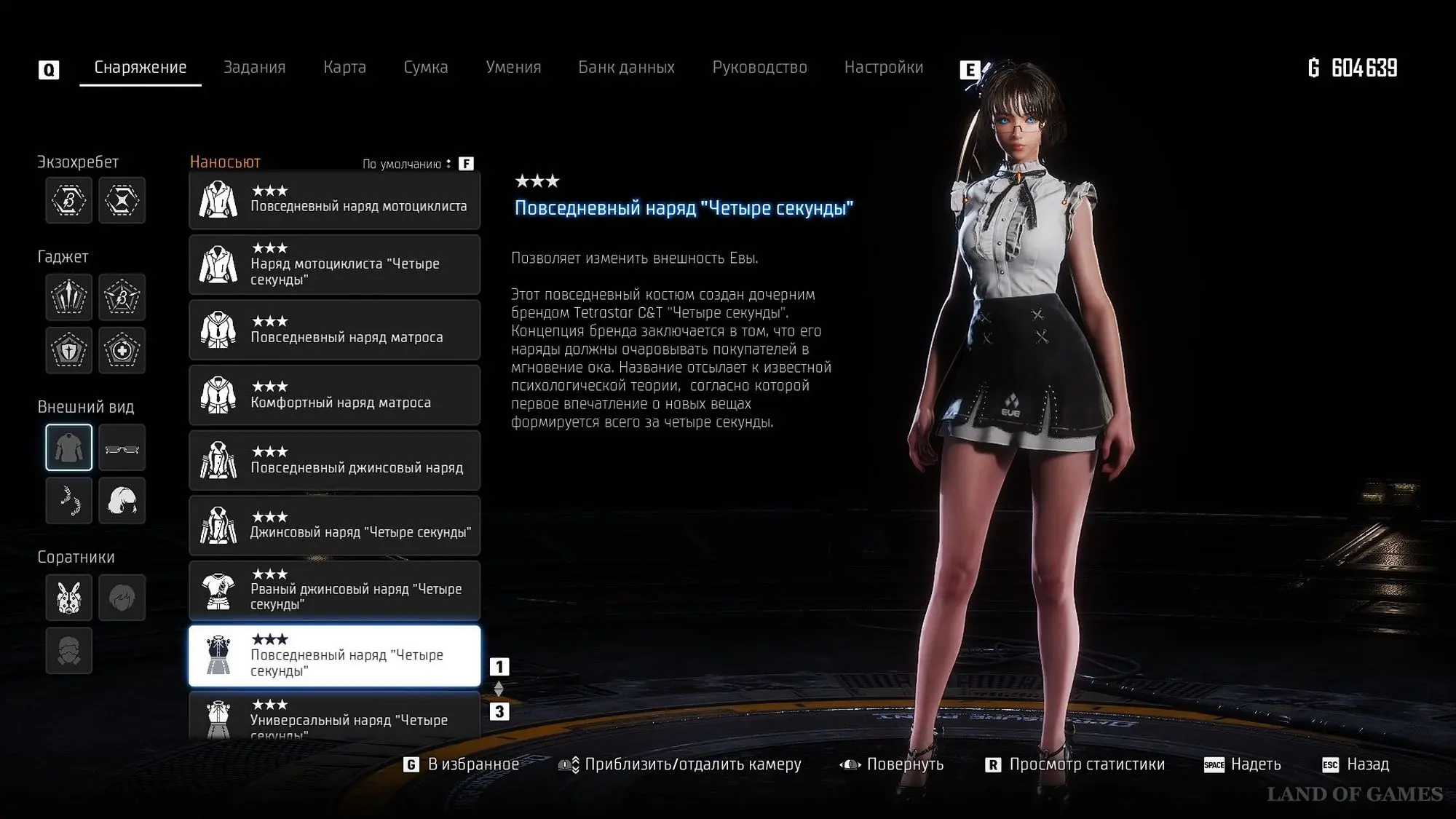Screen dimensions: 1456x819
Task: Select Джинсовый наряд "Четыре секунды" outfit
Action: pos(335,526)
